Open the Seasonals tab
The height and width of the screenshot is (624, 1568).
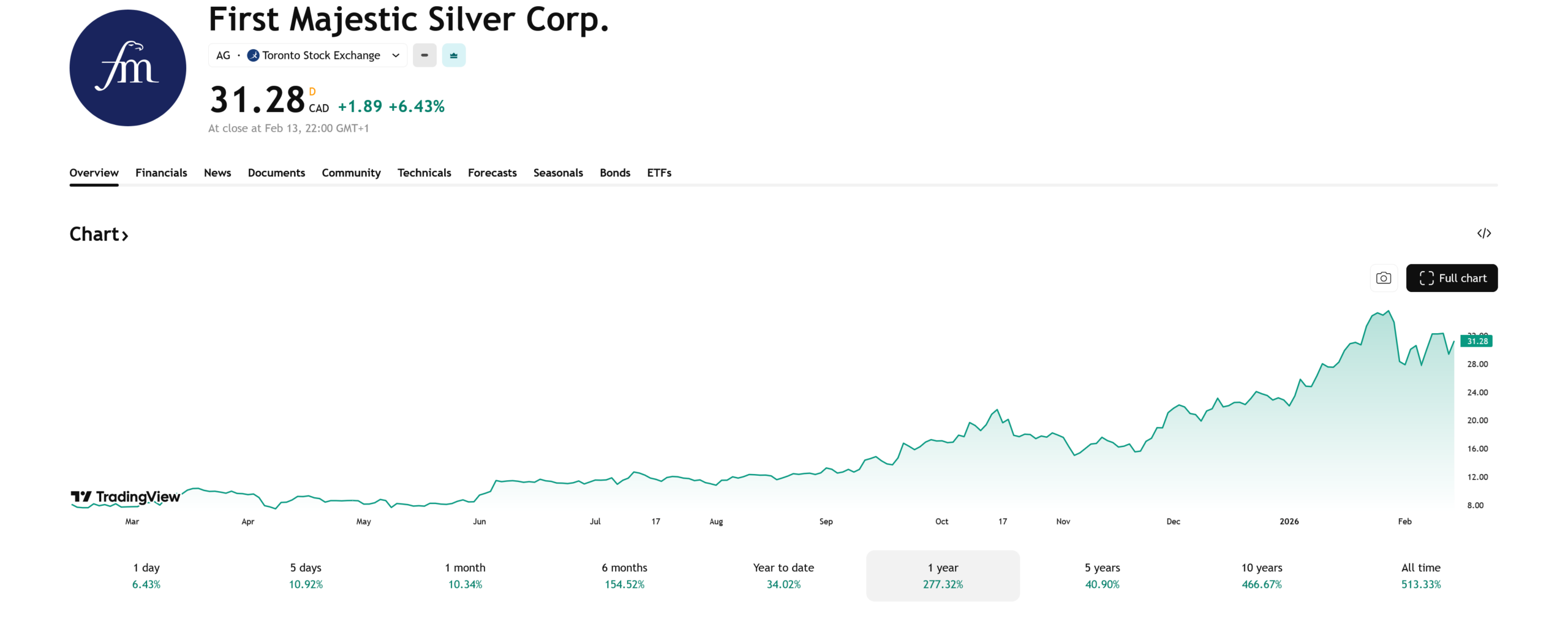(x=558, y=173)
